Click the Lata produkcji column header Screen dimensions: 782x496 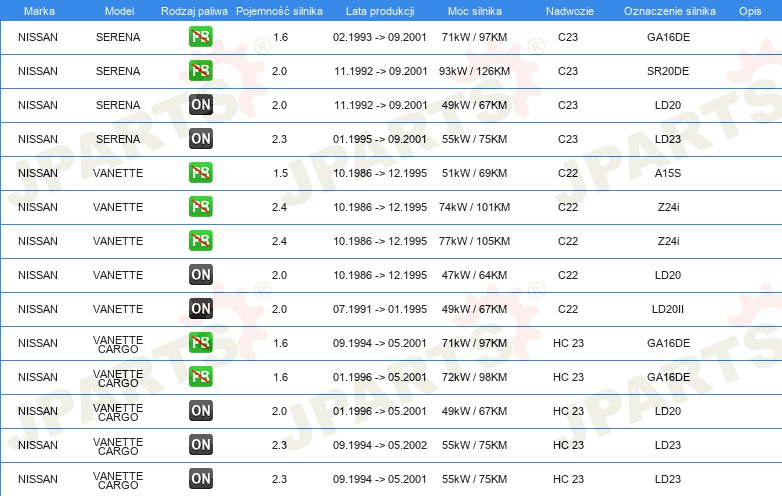380,11
